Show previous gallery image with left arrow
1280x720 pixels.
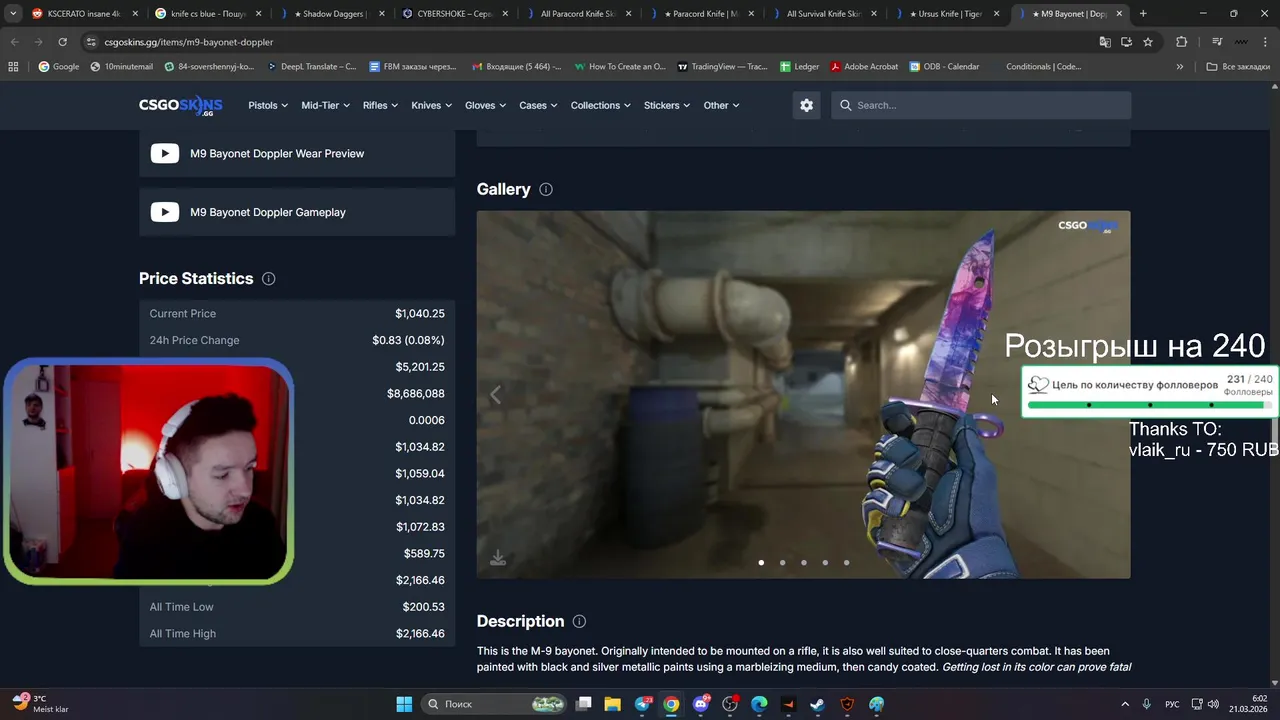click(495, 394)
